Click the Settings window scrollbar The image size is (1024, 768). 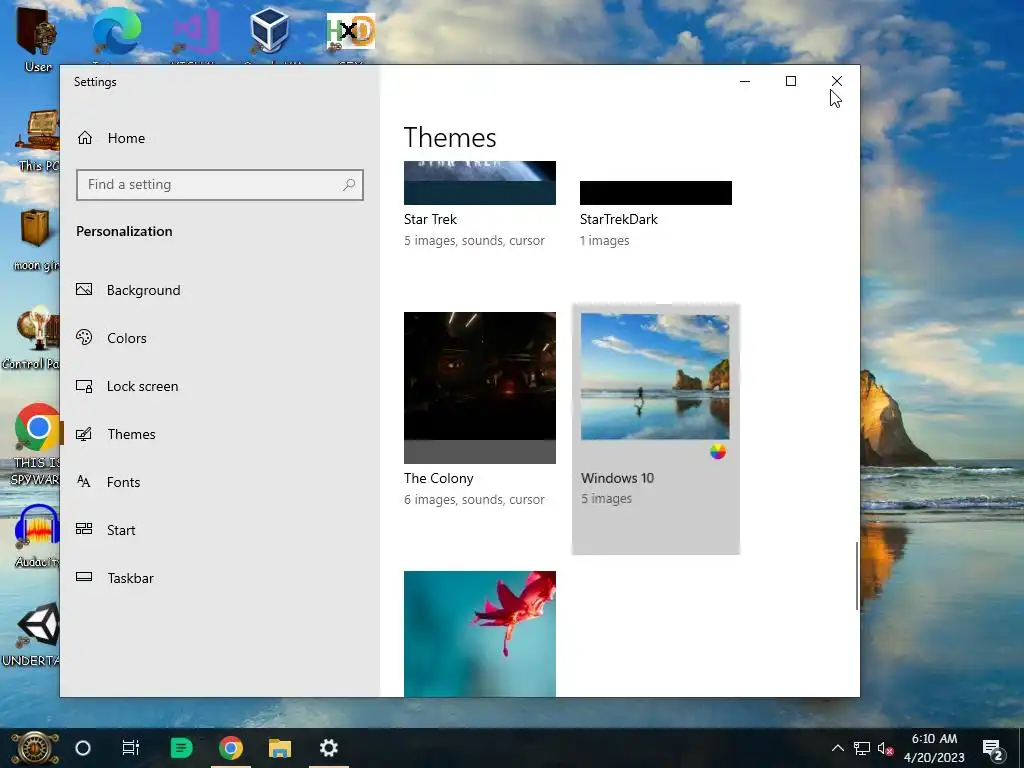click(856, 576)
